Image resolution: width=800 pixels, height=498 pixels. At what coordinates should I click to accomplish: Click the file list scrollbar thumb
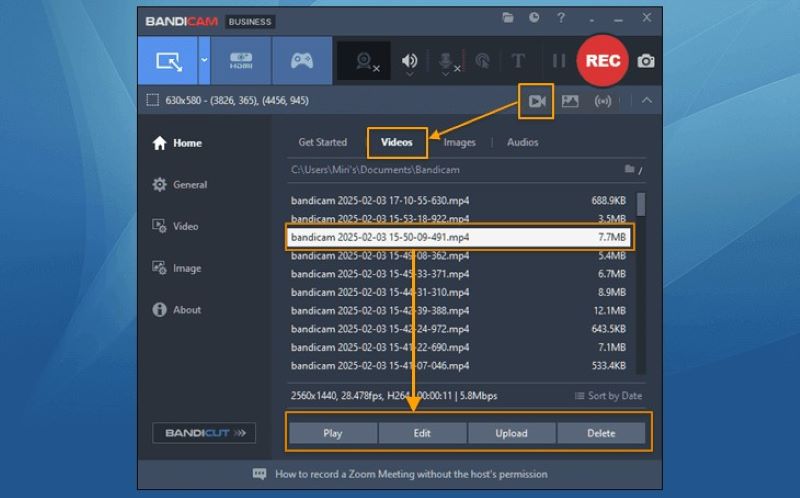[x=641, y=204]
